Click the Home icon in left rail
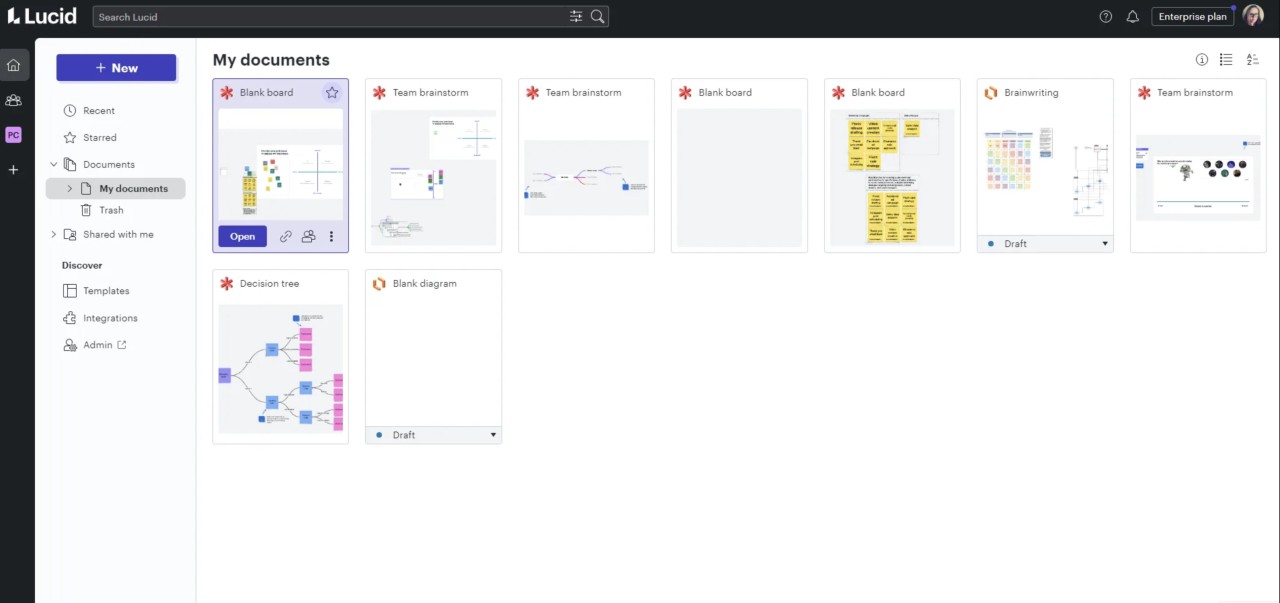Screen dimensions: 1280x603 (x=13, y=66)
